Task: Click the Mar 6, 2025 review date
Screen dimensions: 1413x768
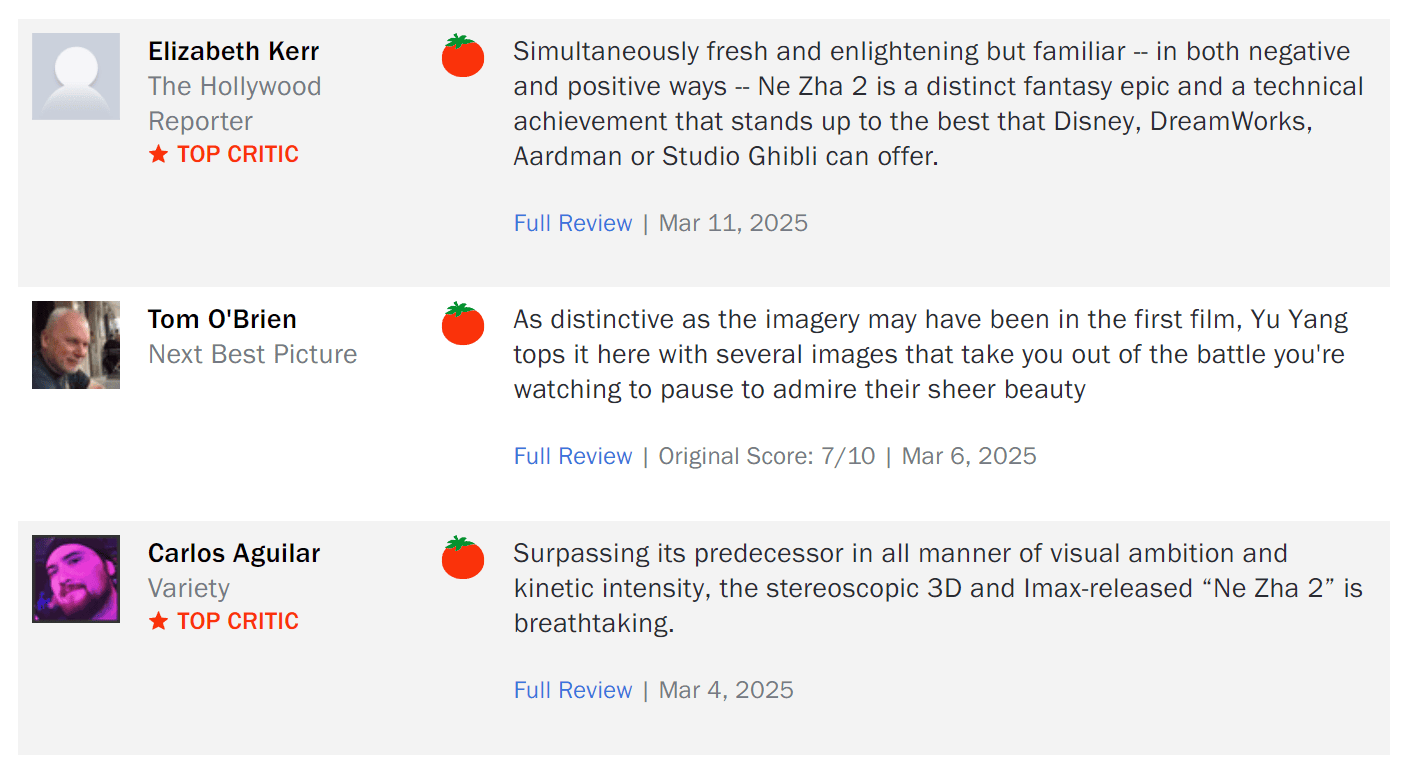Action: pos(969,456)
